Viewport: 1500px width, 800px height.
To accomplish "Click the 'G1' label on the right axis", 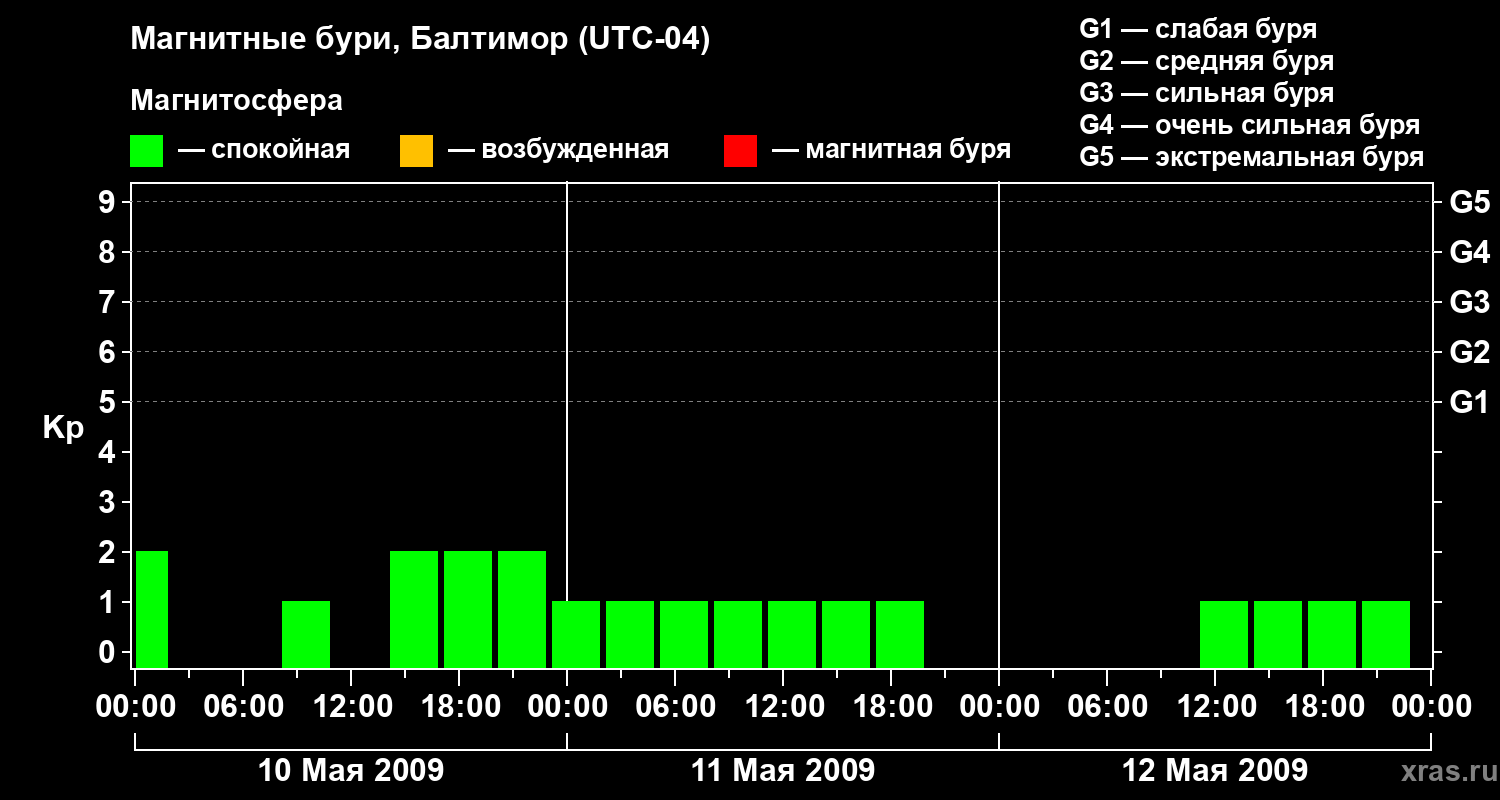I will 1469,402.
